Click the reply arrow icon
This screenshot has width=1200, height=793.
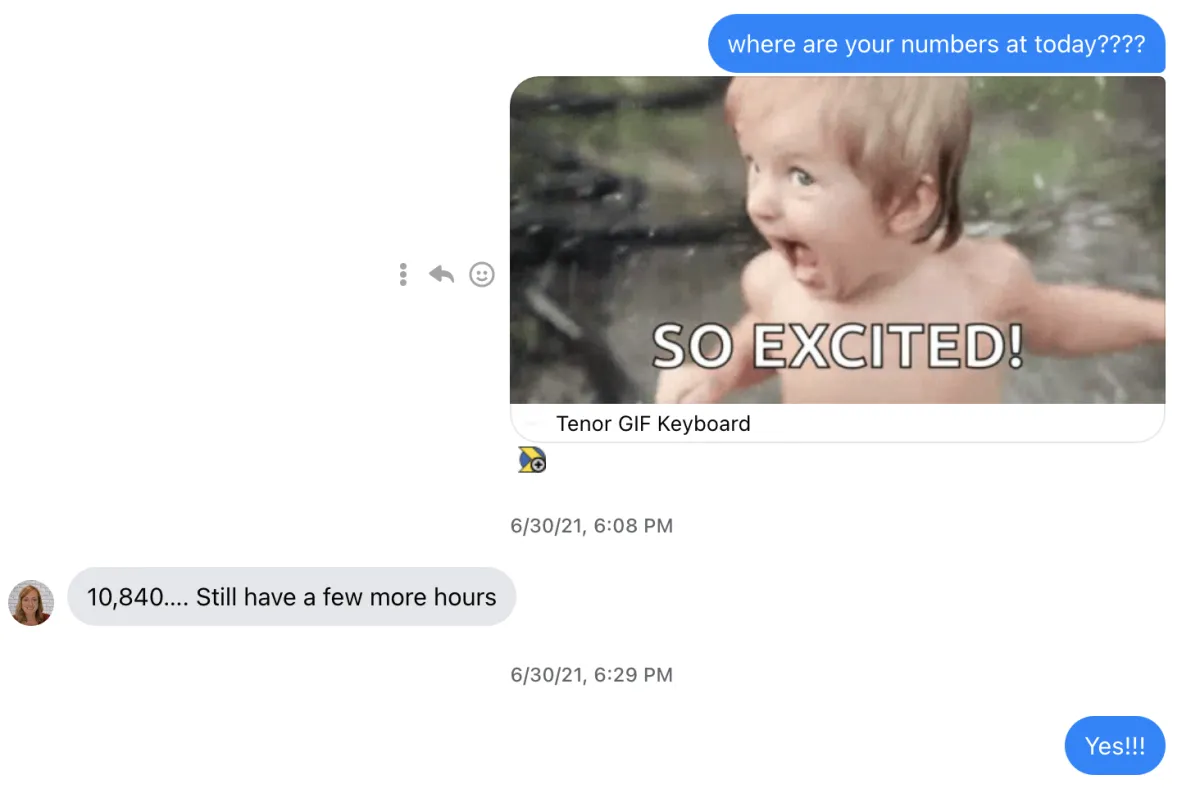(441, 274)
